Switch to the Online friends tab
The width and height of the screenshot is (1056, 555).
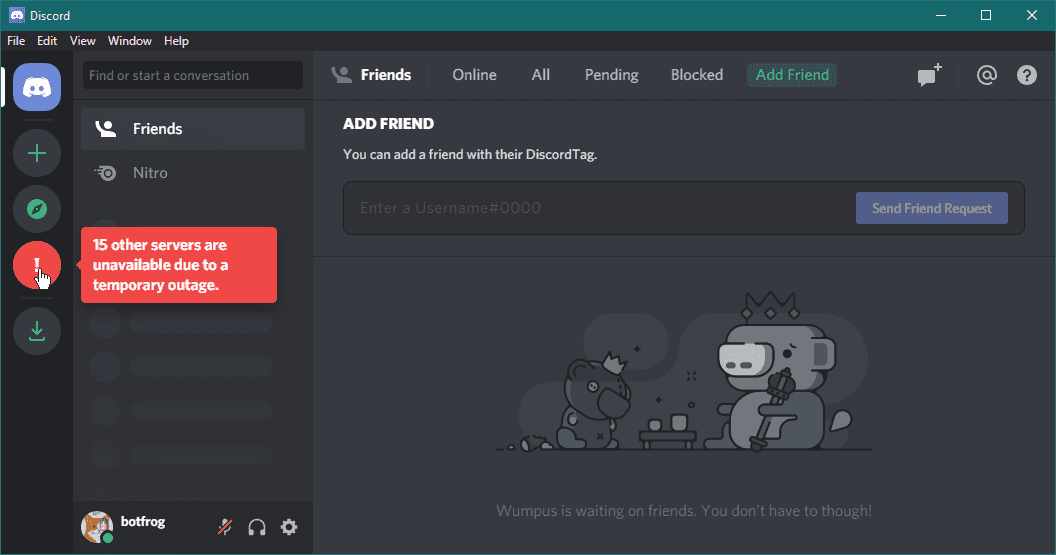point(474,75)
